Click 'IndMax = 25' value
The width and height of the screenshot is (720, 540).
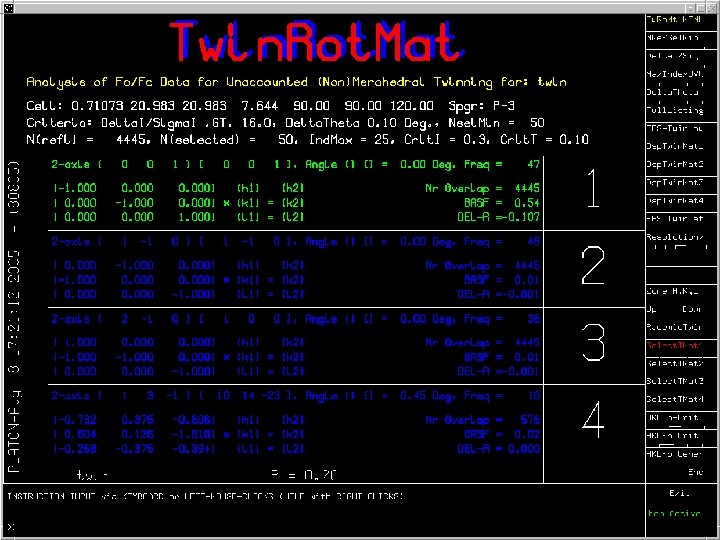(x=351, y=140)
